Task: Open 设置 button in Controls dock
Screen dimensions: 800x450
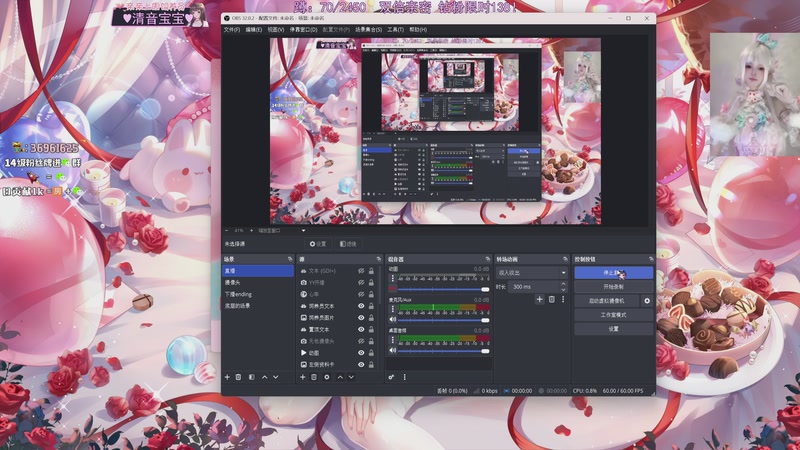Action: (x=614, y=330)
